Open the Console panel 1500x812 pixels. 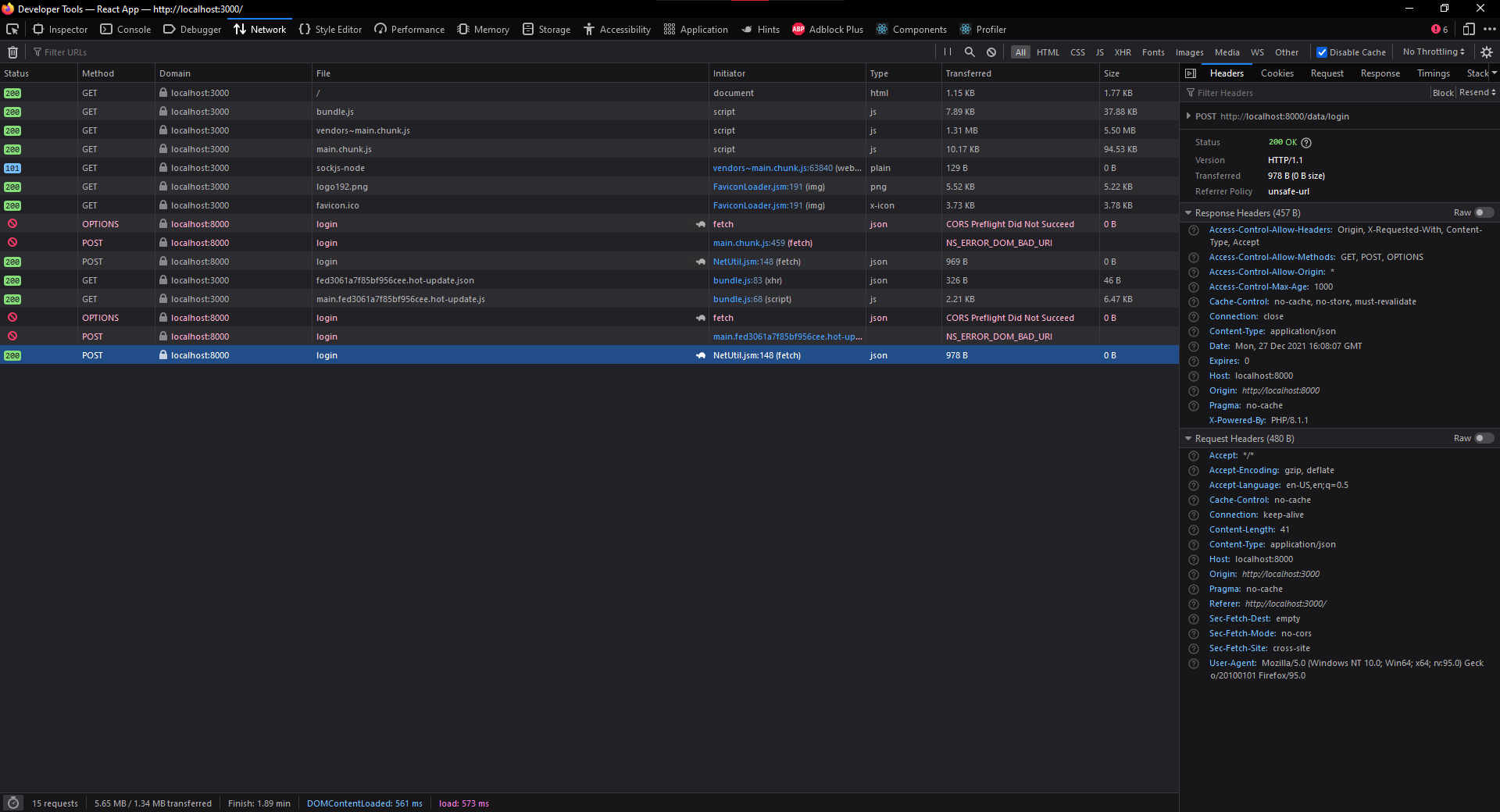[x=126, y=30]
